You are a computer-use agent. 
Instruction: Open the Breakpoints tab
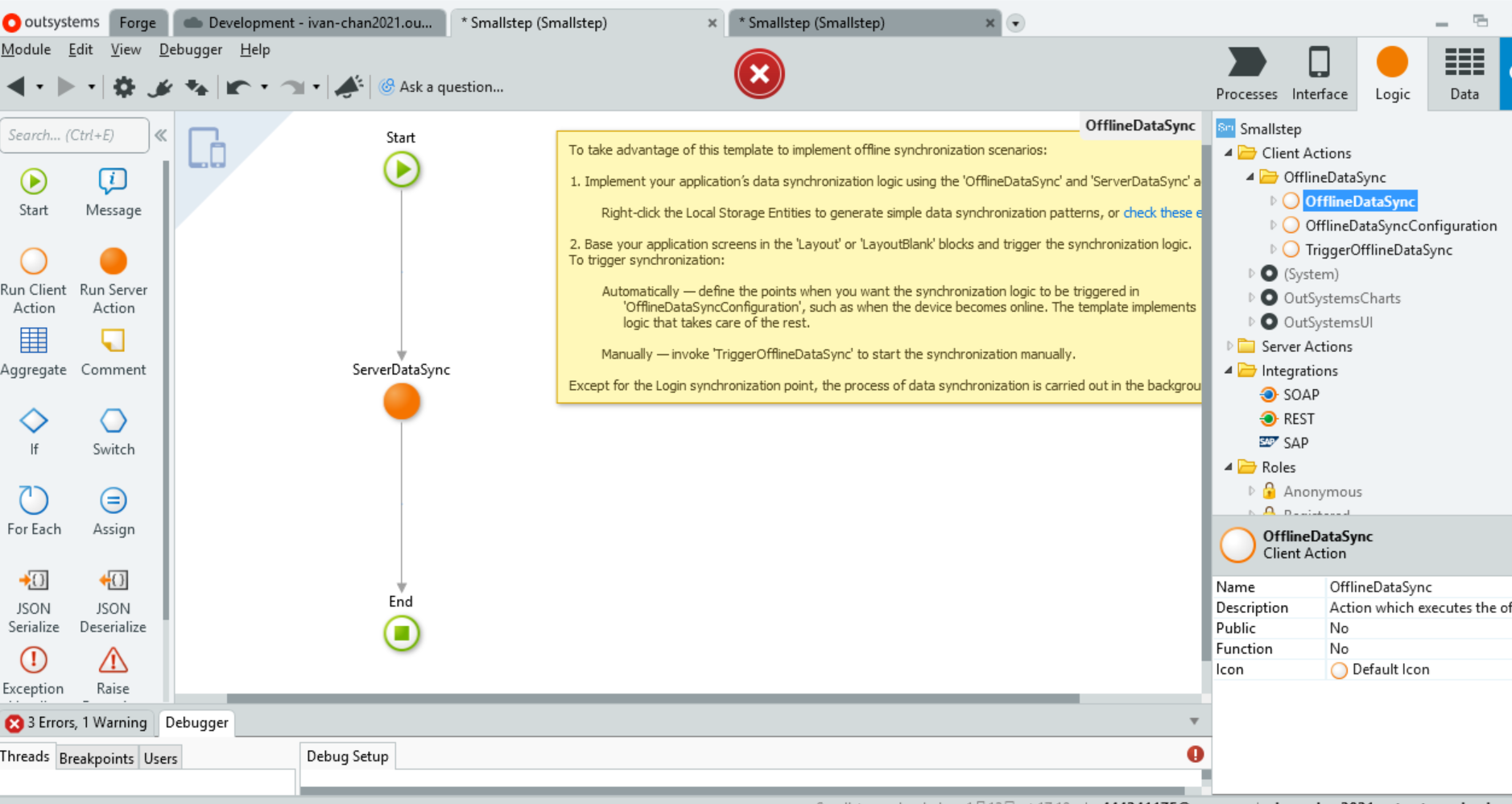97,758
